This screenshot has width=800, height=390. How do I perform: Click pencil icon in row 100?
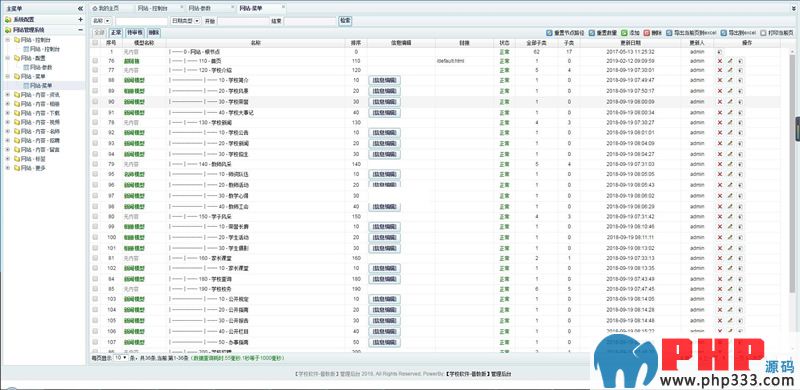pos(730,237)
